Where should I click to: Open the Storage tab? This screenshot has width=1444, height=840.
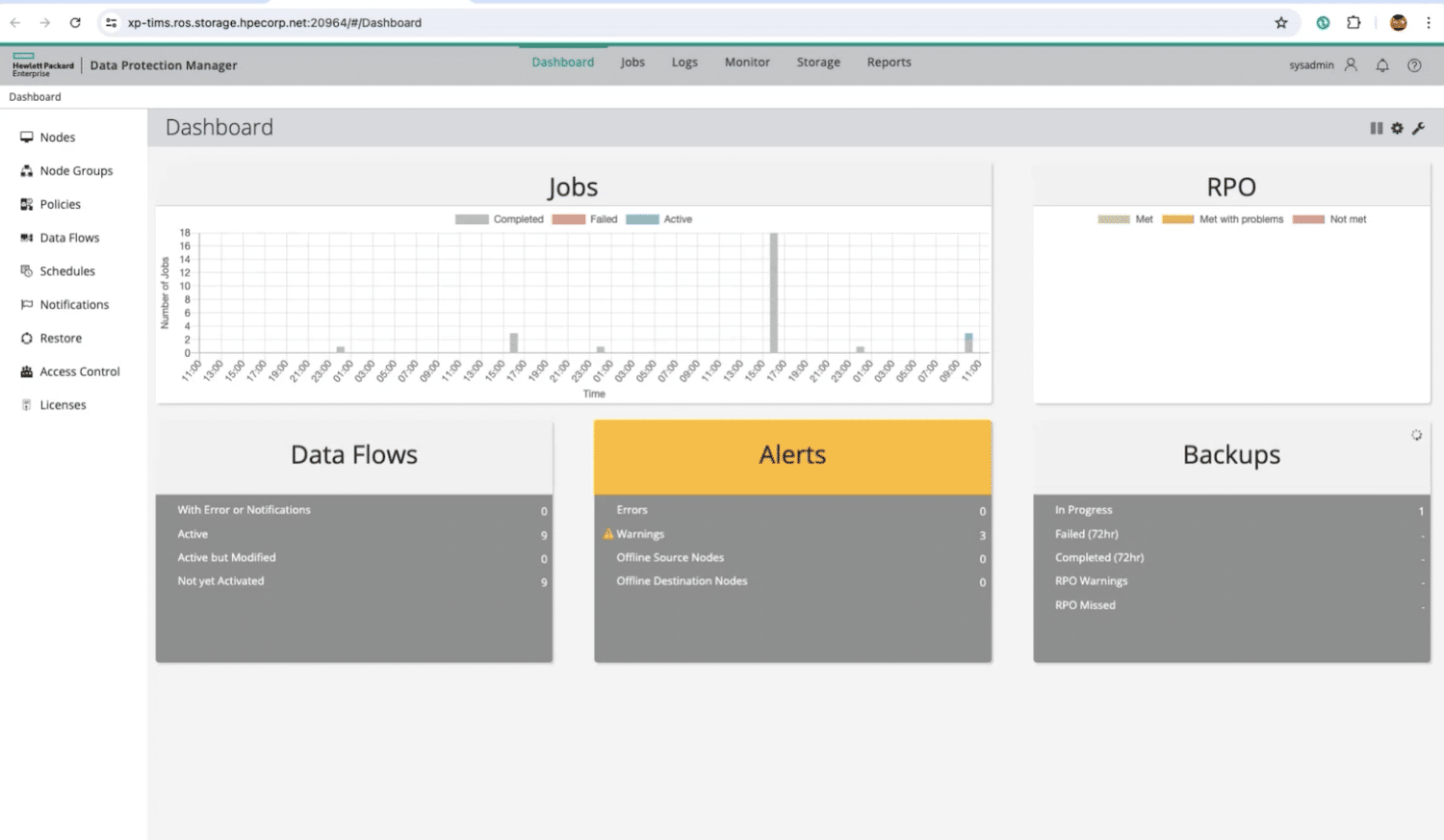pos(818,63)
